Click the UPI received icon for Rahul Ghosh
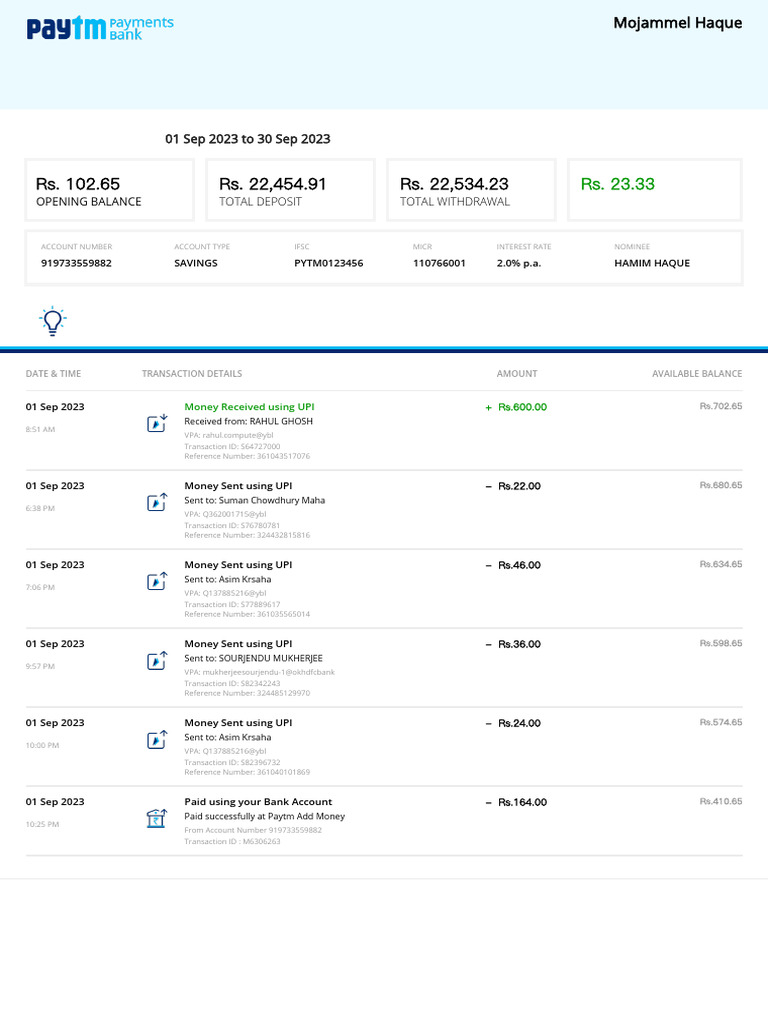 [x=157, y=424]
